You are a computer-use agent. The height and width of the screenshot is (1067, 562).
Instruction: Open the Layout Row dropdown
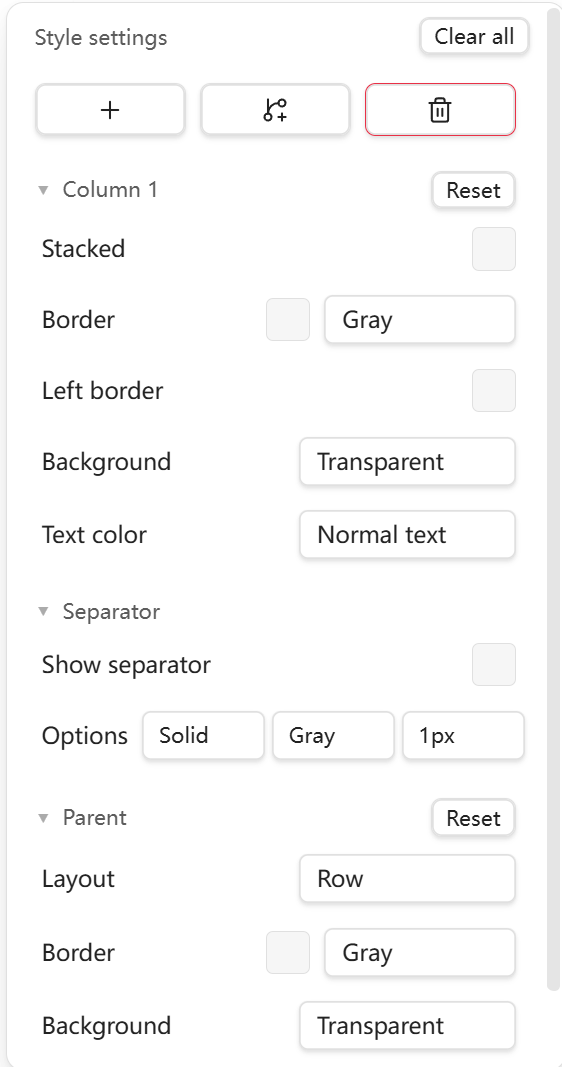coord(408,879)
